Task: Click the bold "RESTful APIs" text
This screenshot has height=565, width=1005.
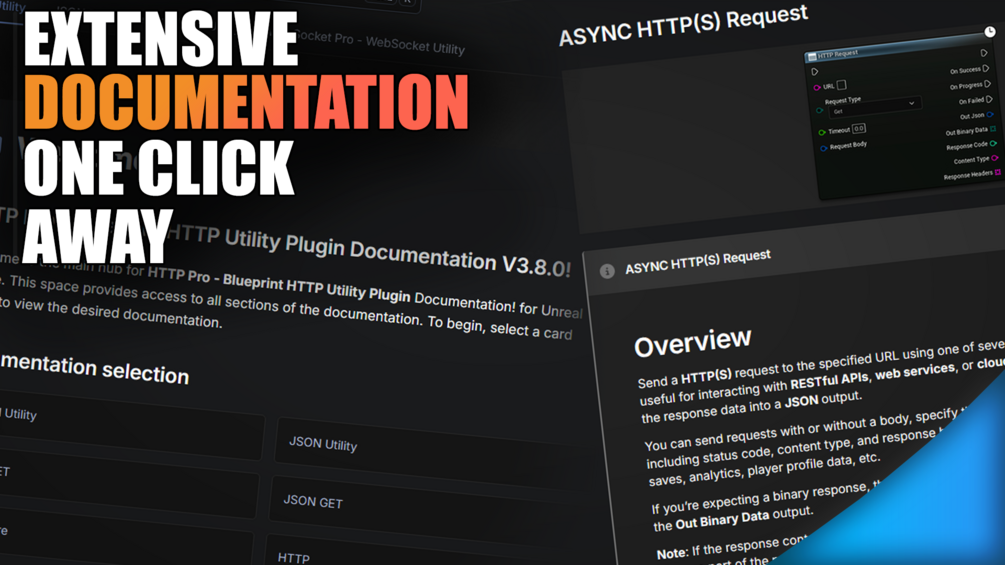Action: coord(829,380)
